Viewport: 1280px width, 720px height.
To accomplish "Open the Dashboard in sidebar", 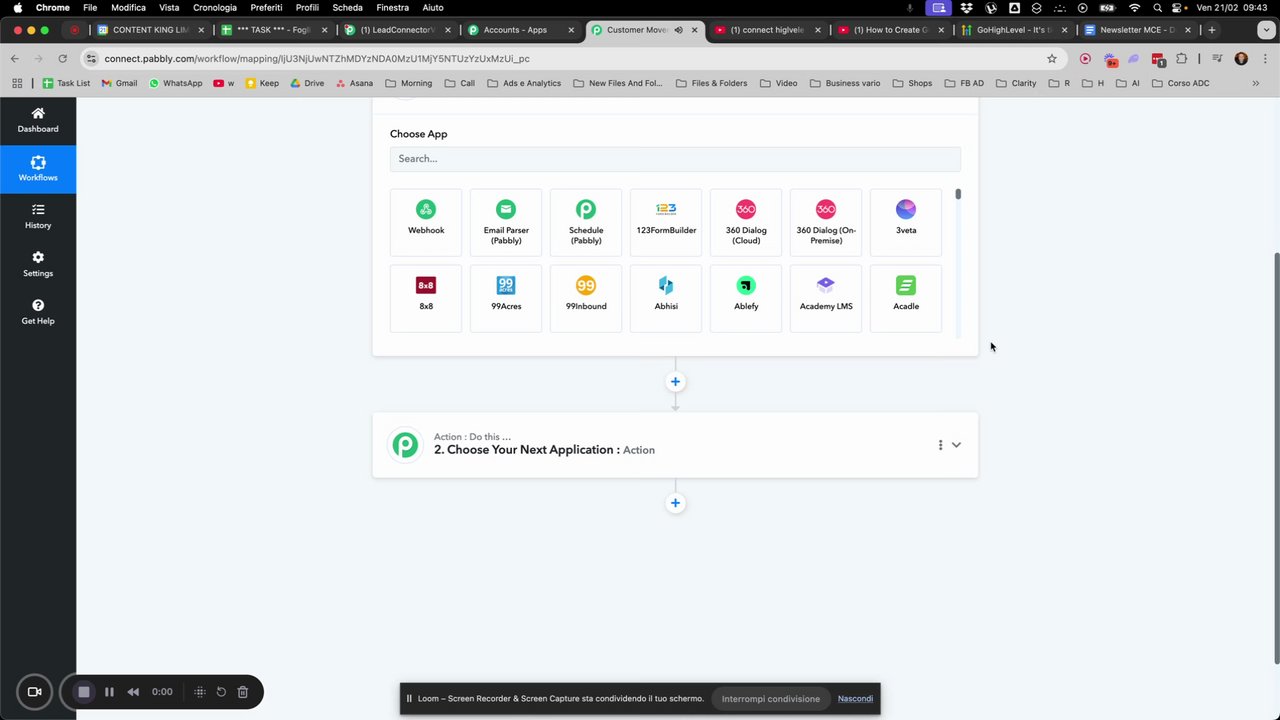I will pyautogui.click(x=38, y=120).
